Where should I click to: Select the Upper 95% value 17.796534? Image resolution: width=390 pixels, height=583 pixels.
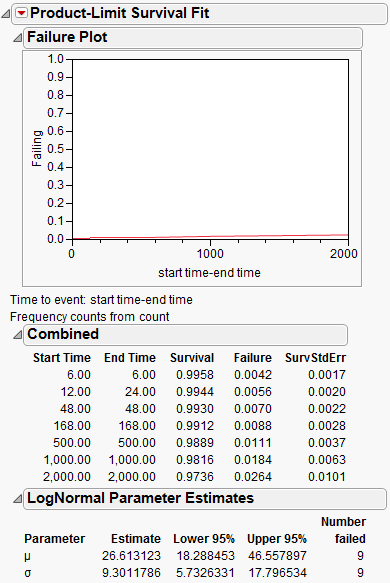click(277, 573)
